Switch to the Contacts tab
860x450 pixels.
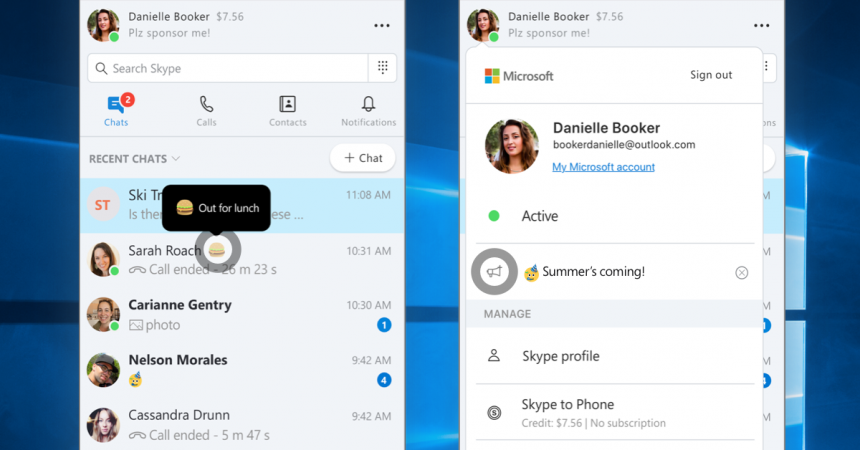pos(287,111)
